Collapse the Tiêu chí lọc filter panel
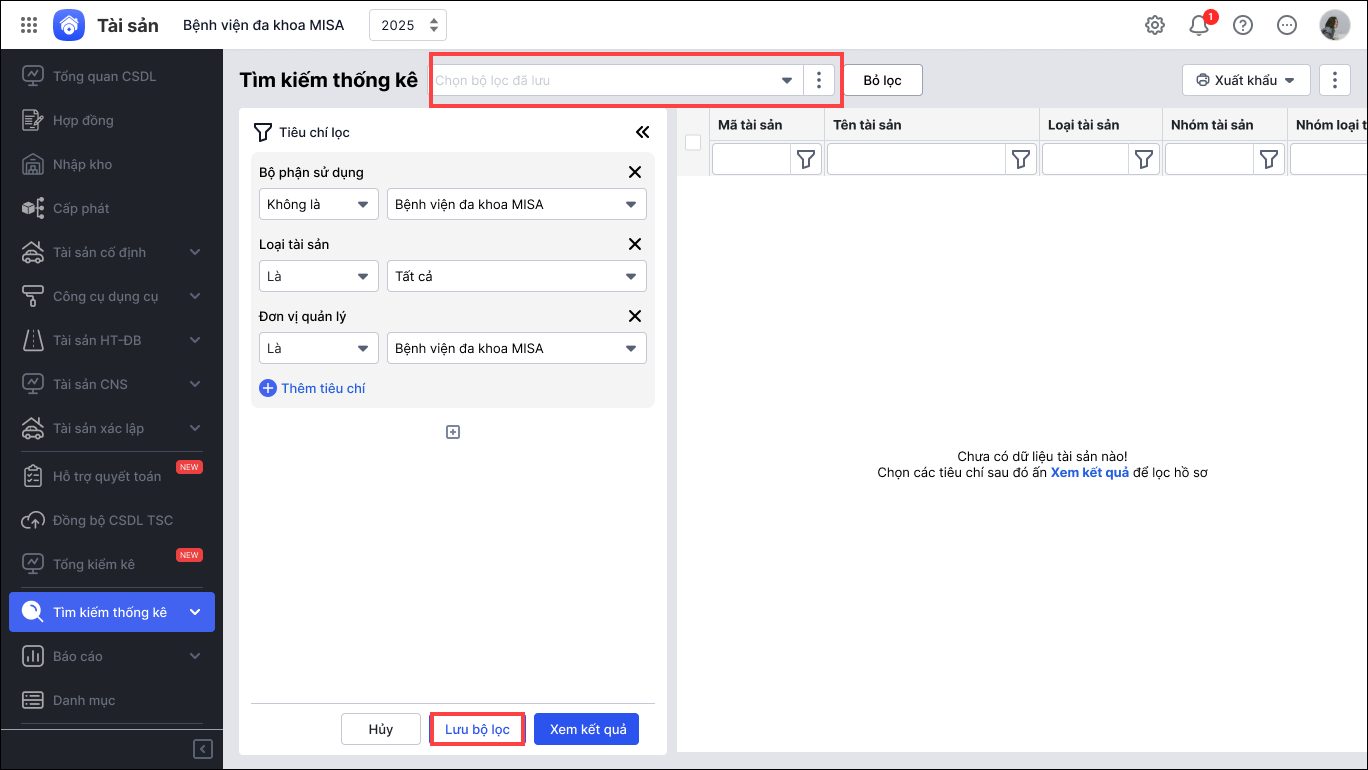 click(x=642, y=132)
